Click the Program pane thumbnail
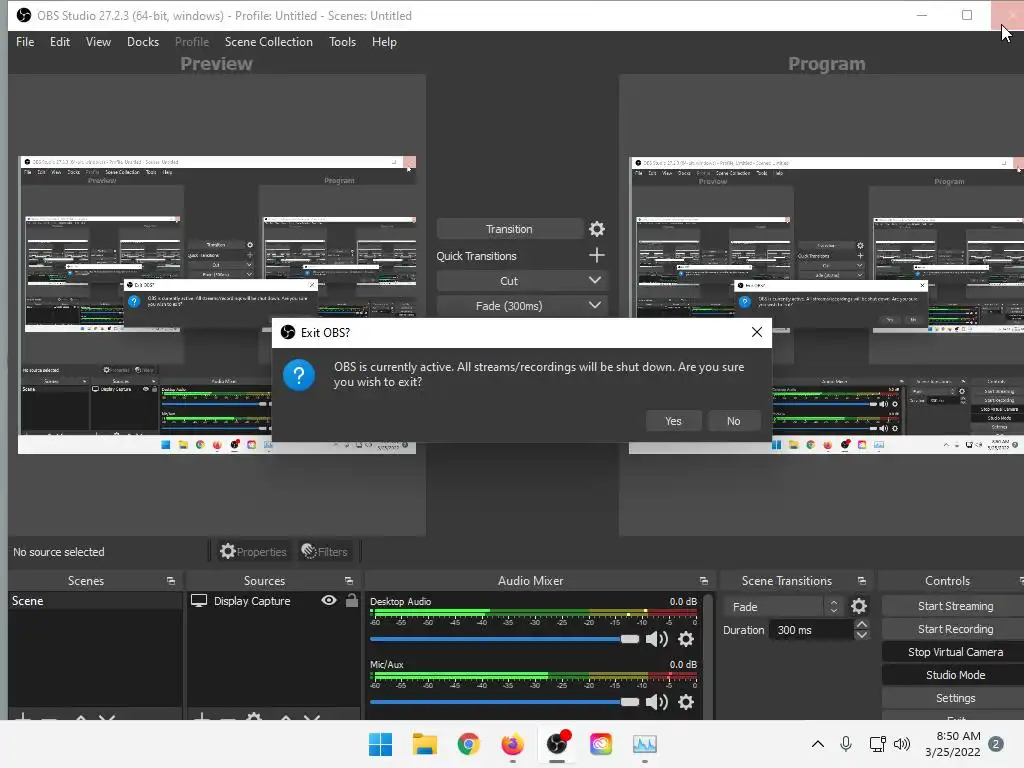Viewport: 1024px width, 768px height. 826,305
